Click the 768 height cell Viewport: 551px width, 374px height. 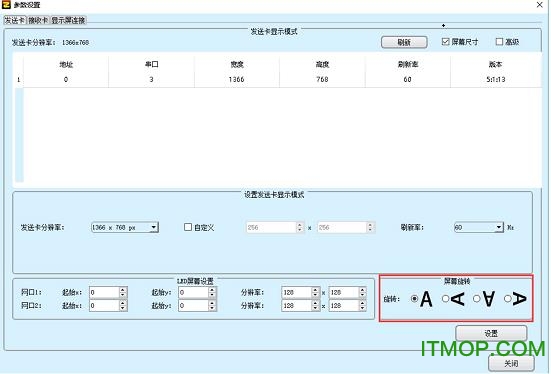[x=322, y=79]
